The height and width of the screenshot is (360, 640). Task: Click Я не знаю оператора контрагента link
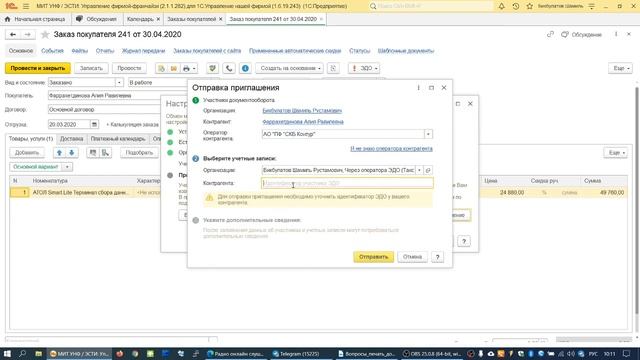(391, 149)
